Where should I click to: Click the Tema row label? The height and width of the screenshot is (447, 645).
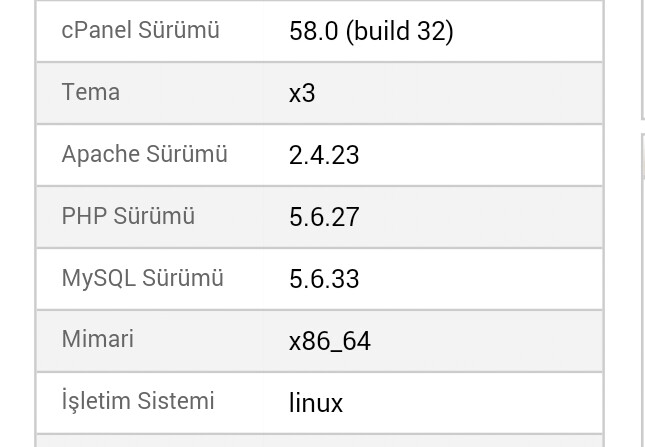[x=90, y=92]
